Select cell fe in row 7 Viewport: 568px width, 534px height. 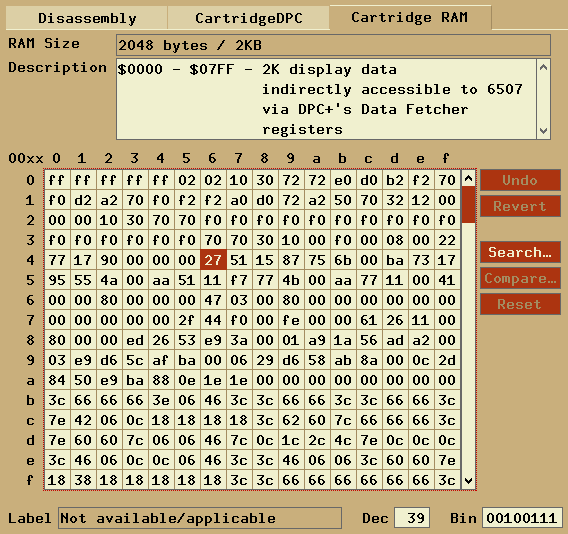pyautogui.click(x=291, y=320)
